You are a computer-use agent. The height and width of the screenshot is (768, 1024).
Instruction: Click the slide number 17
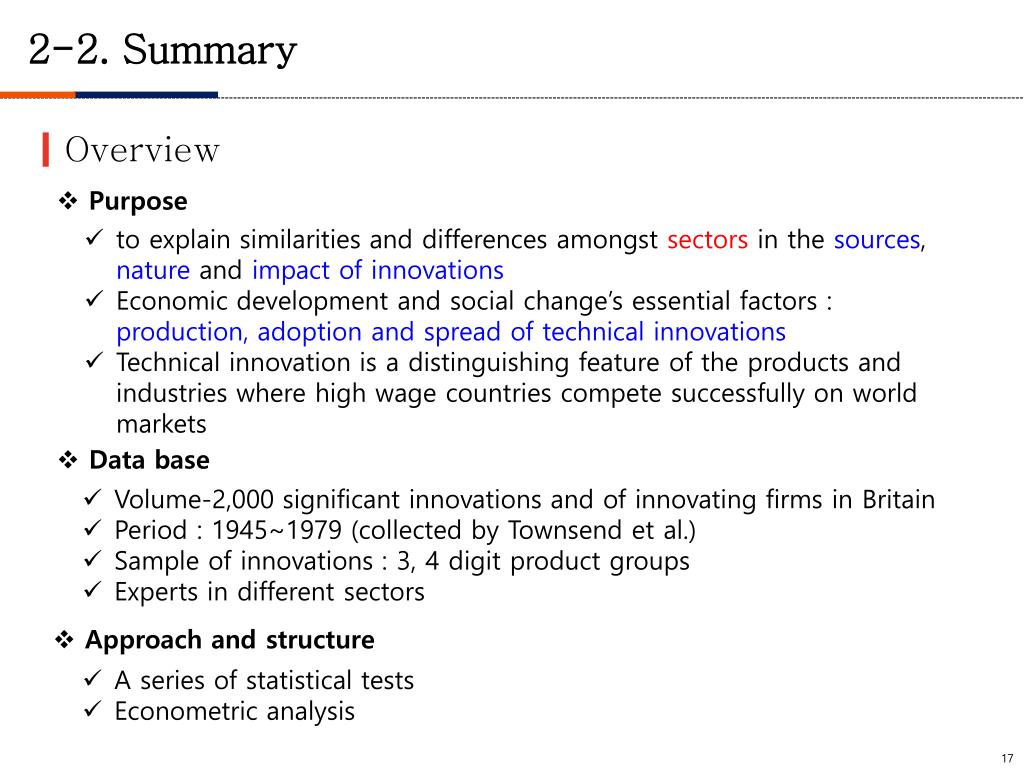pyautogui.click(x=1007, y=758)
